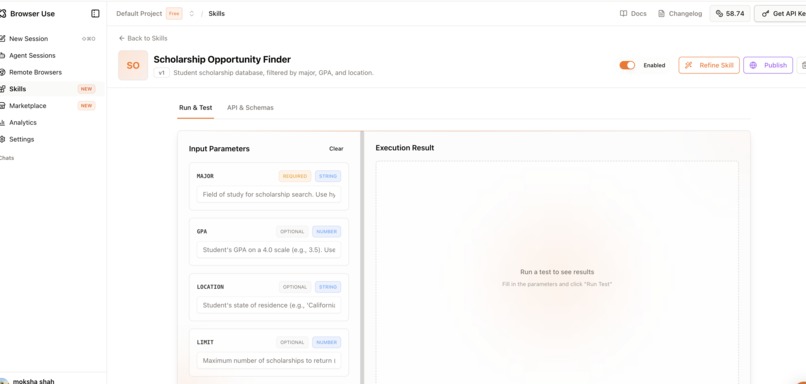Focus the LIMIT input field
The image size is (806, 384).
click(269, 361)
